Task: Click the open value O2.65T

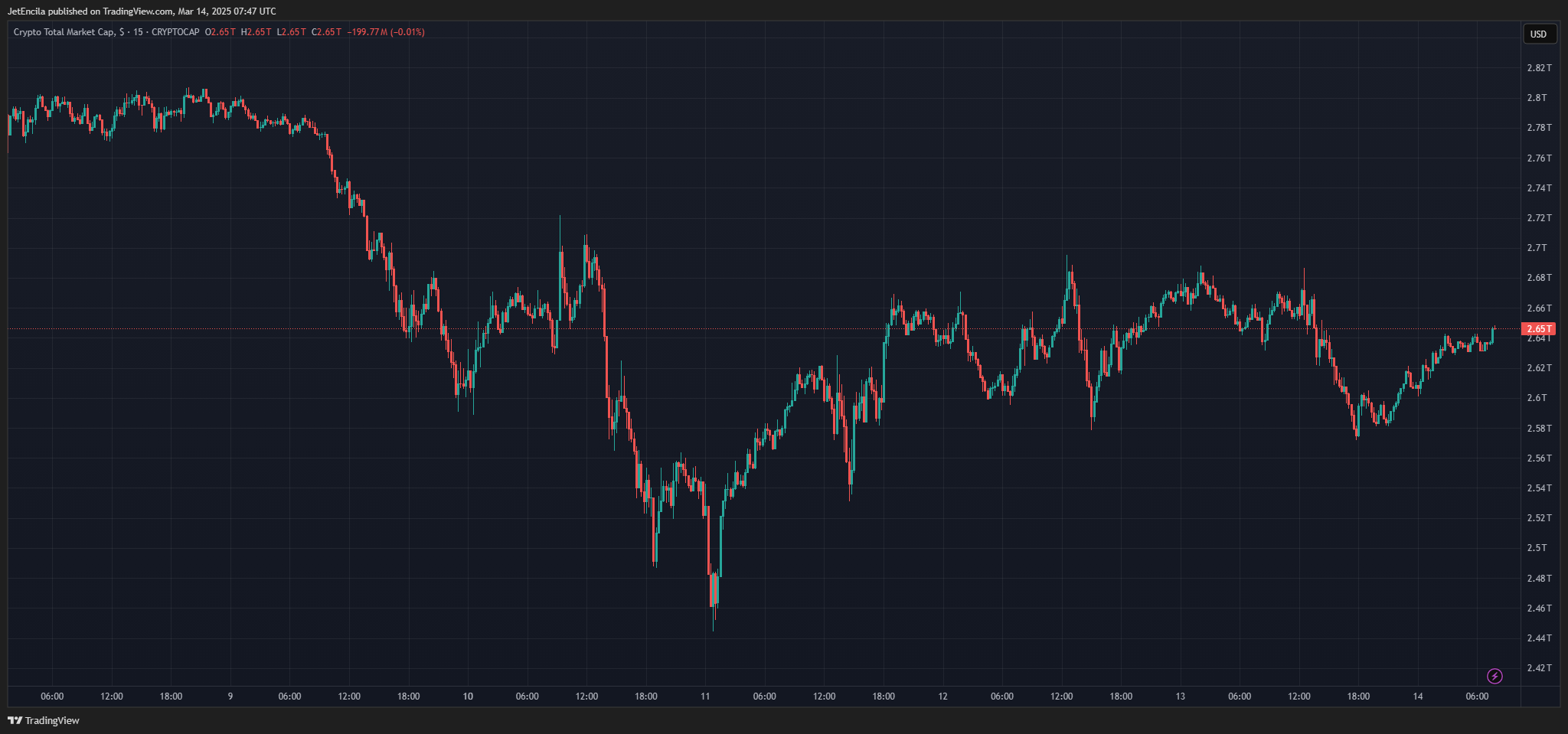Action: coord(220,32)
